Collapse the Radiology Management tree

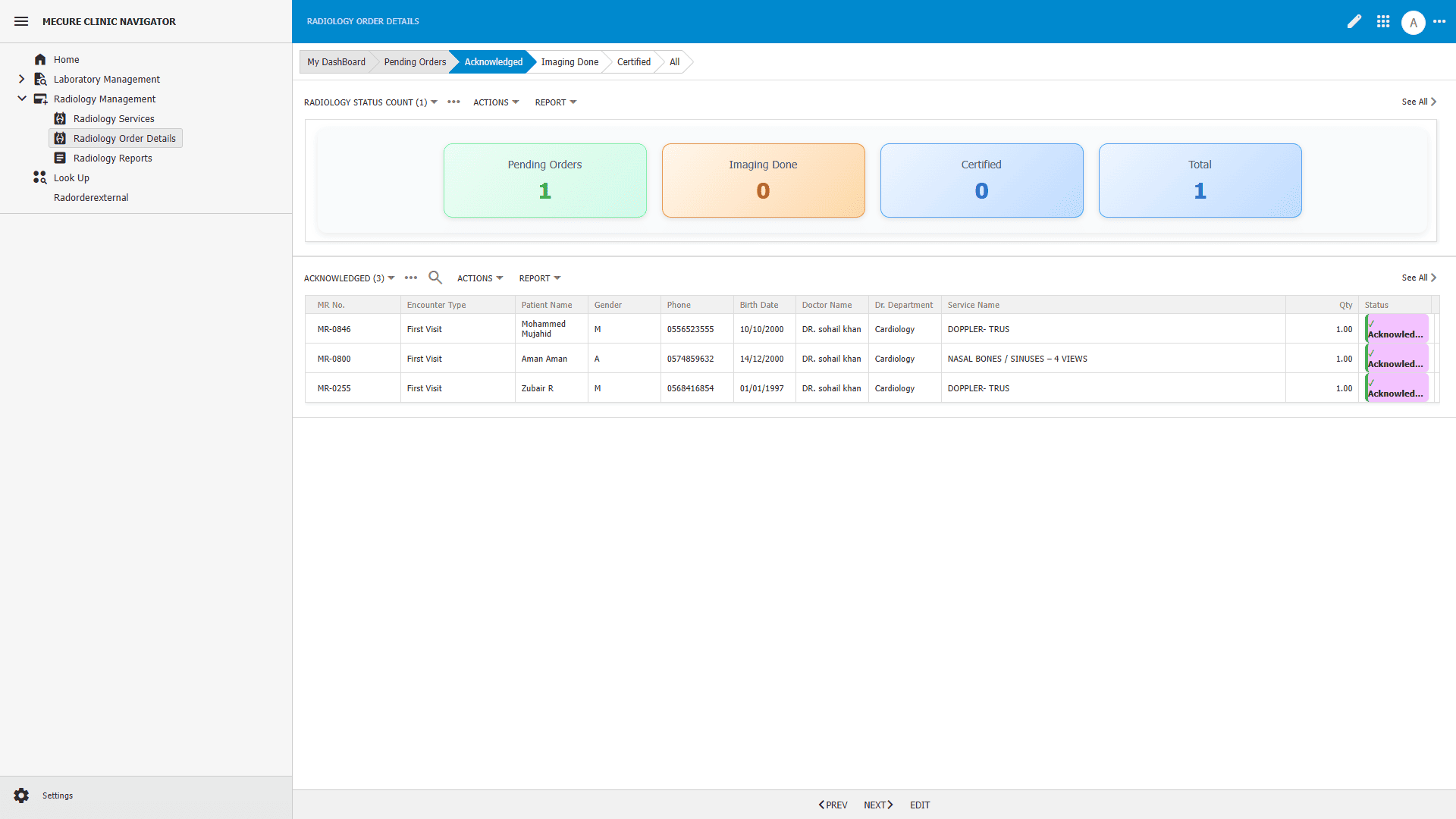pyautogui.click(x=21, y=99)
